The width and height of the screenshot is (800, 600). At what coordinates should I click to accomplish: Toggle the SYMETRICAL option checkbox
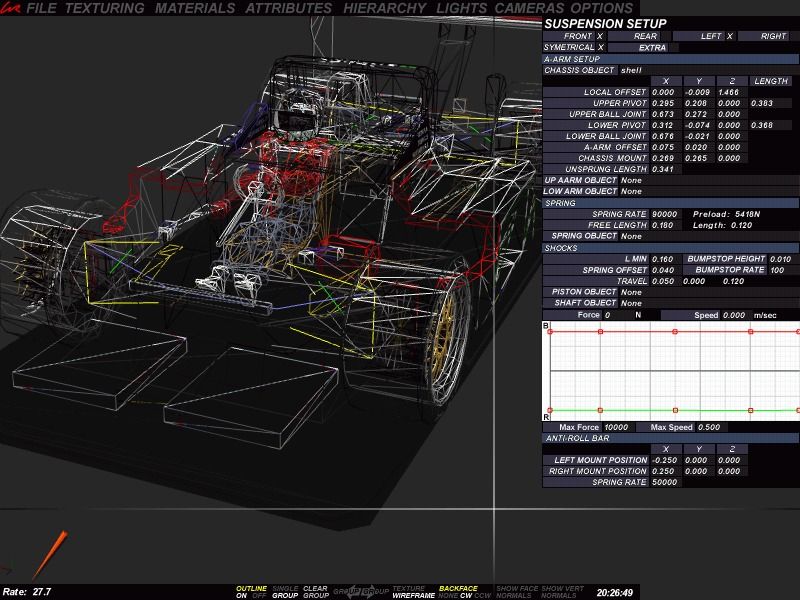point(600,47)
